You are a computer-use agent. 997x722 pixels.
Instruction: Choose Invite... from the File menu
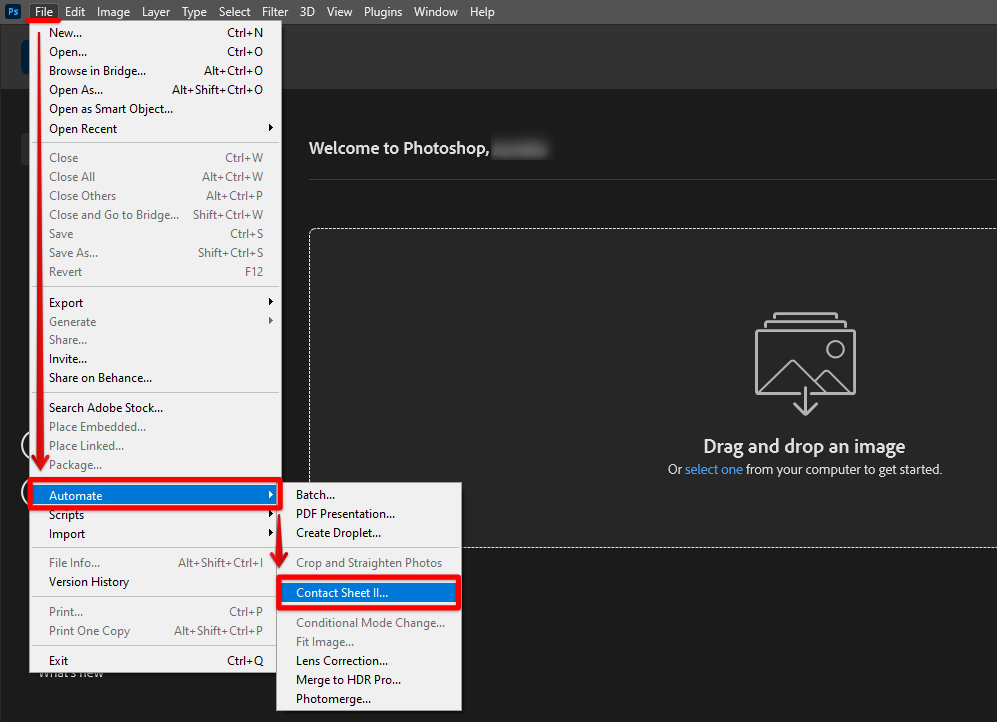[x=156, y=359]
